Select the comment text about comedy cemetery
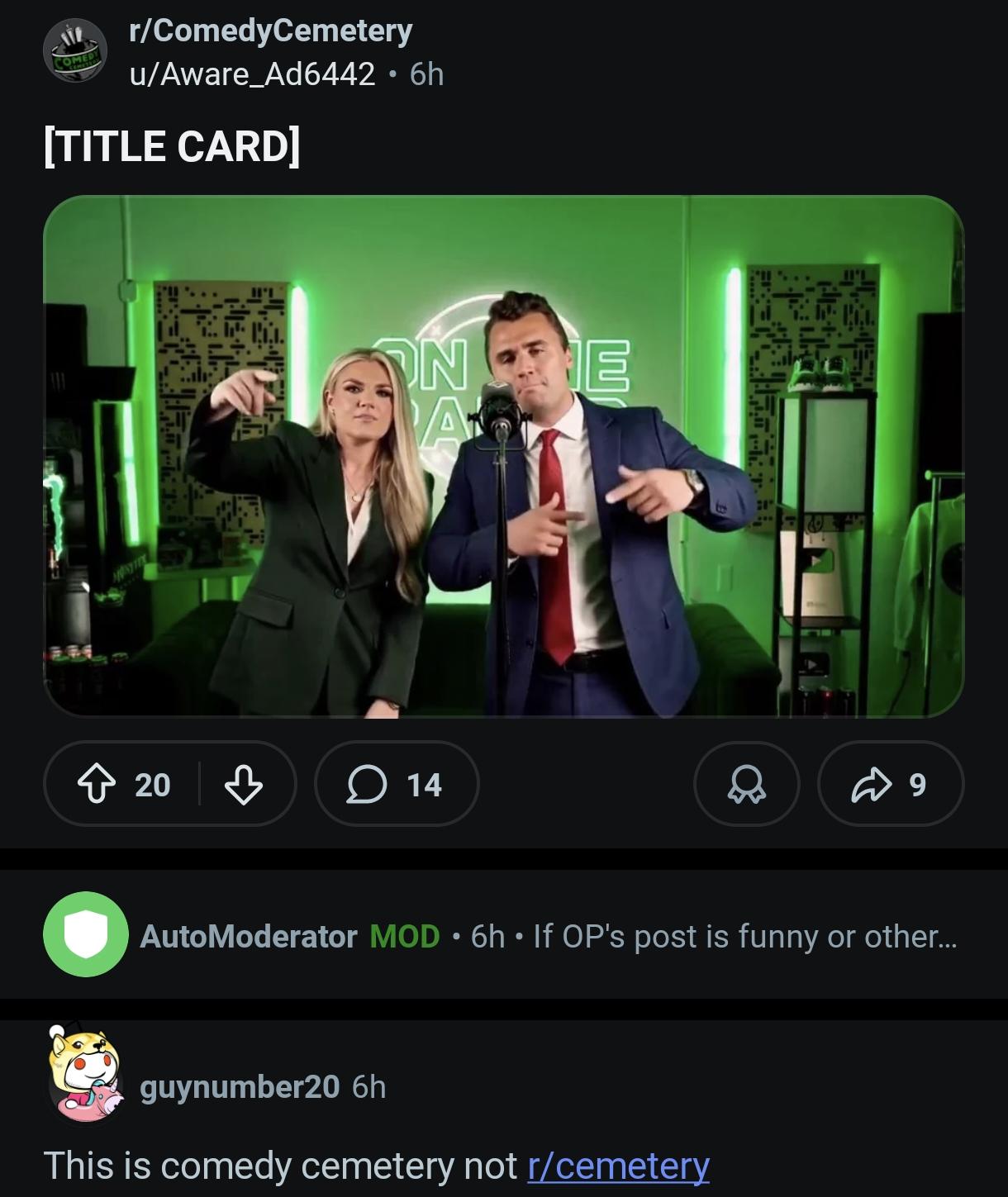 376,1166
